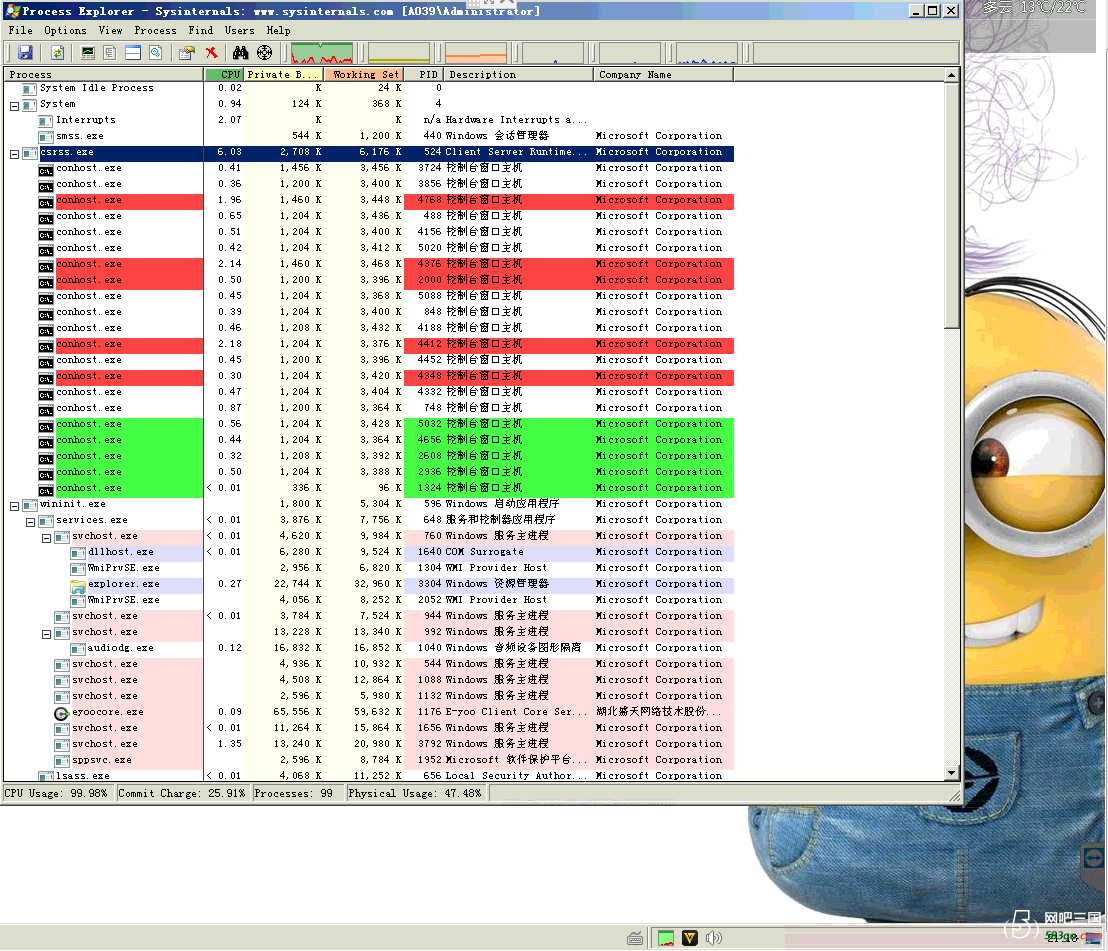This screenshot has height=951, width=1108.
Task: Open the Find menu
Action: (x=201, y=30)
